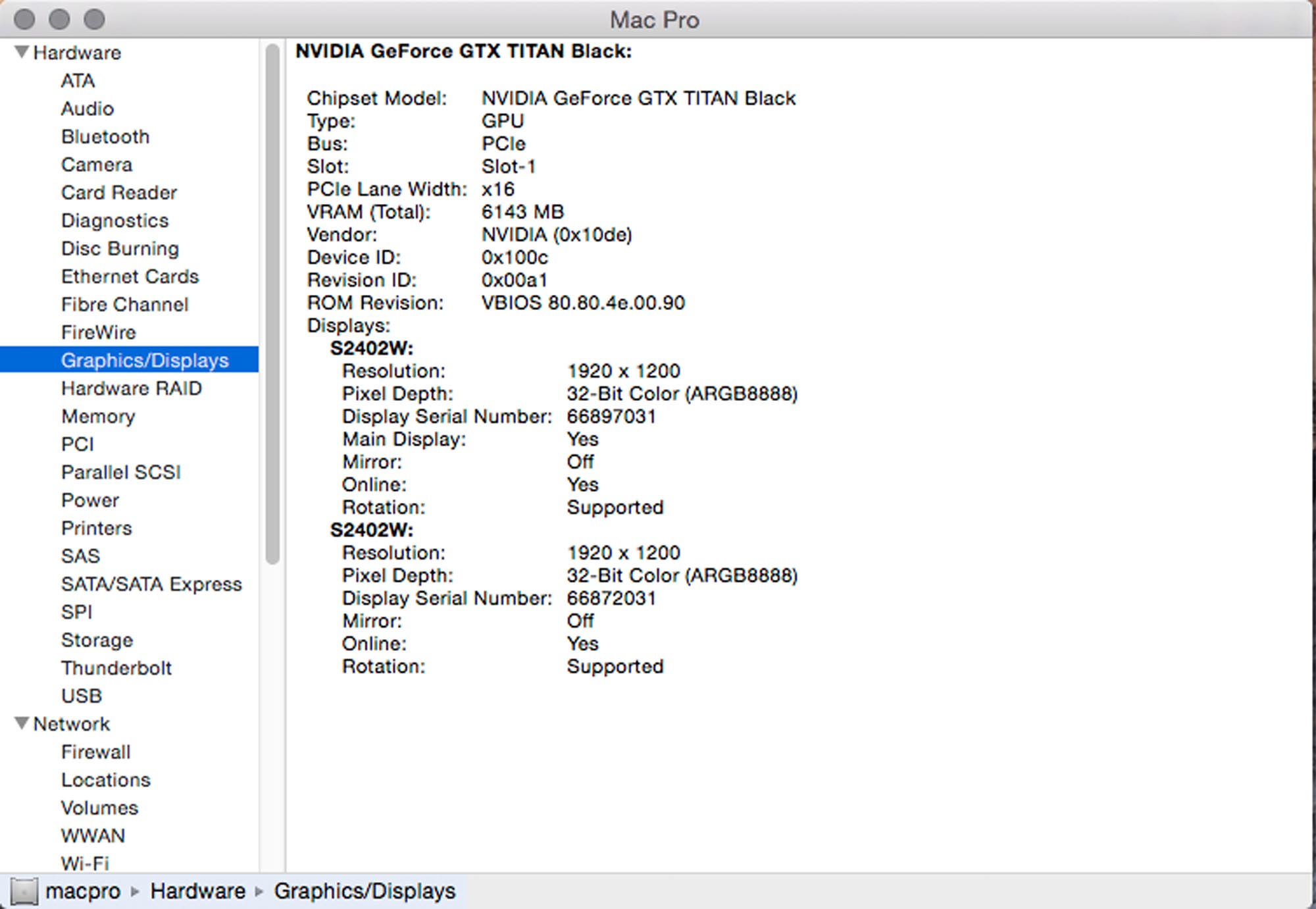Select Power in the sidebar

pyautogui.click(x=90, y=500)
